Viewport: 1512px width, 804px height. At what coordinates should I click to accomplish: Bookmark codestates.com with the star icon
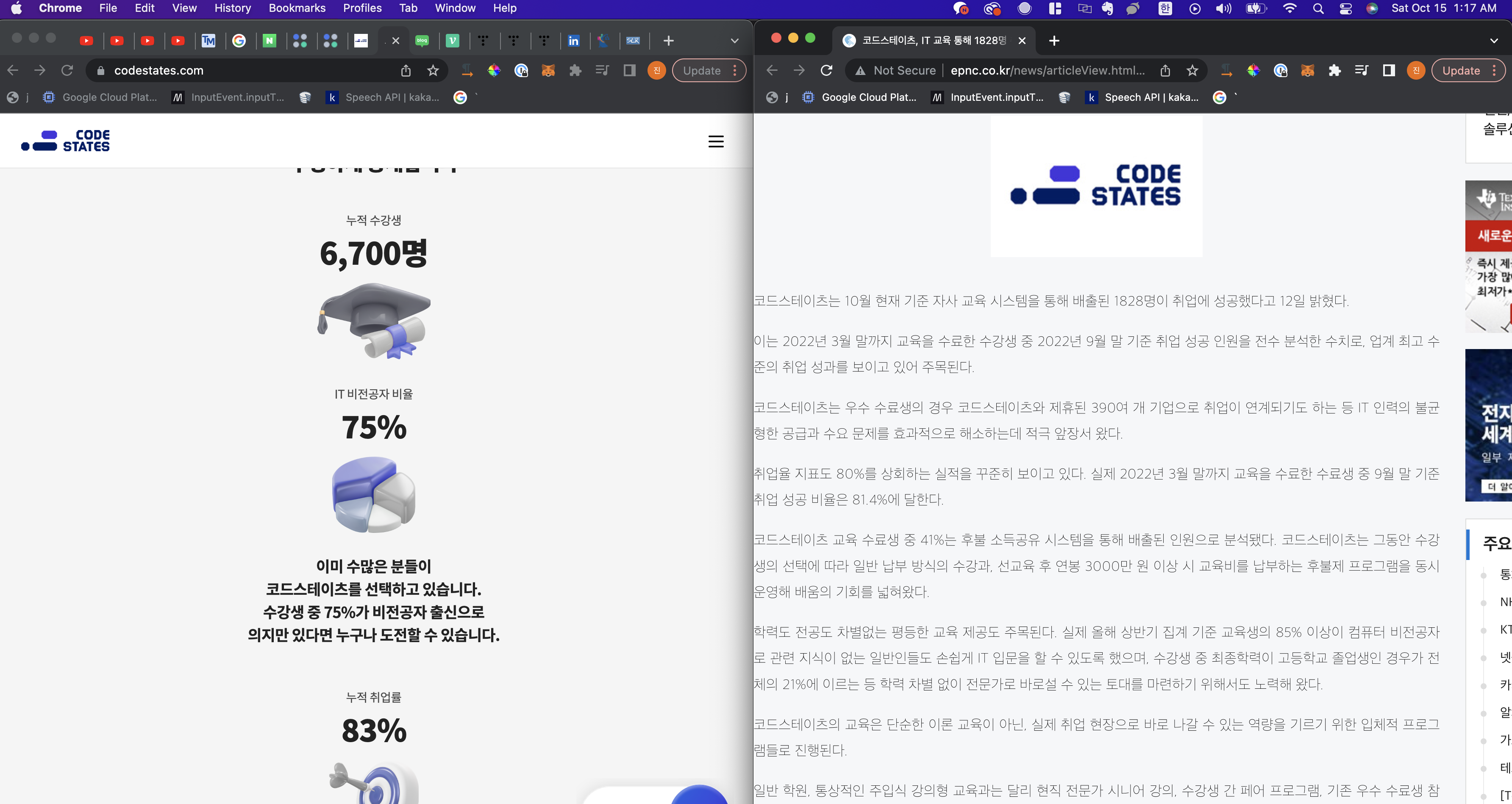pyautogui.click(x=433, y=70)
